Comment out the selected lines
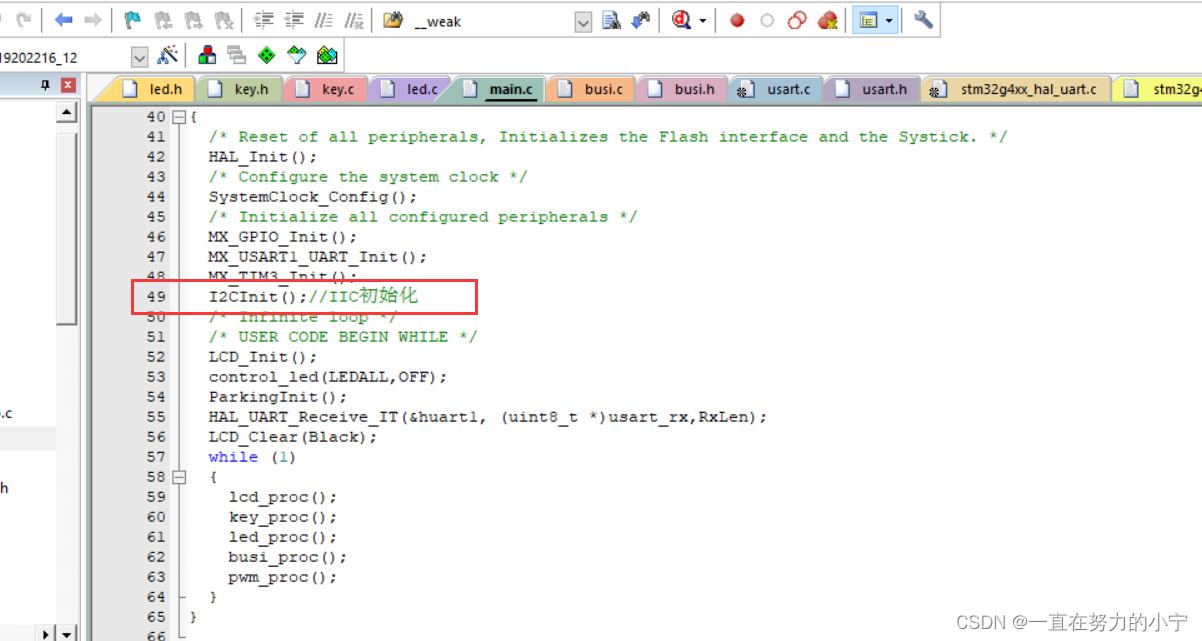This screenshot has width=1202, height=641. [x=324, y=19]
